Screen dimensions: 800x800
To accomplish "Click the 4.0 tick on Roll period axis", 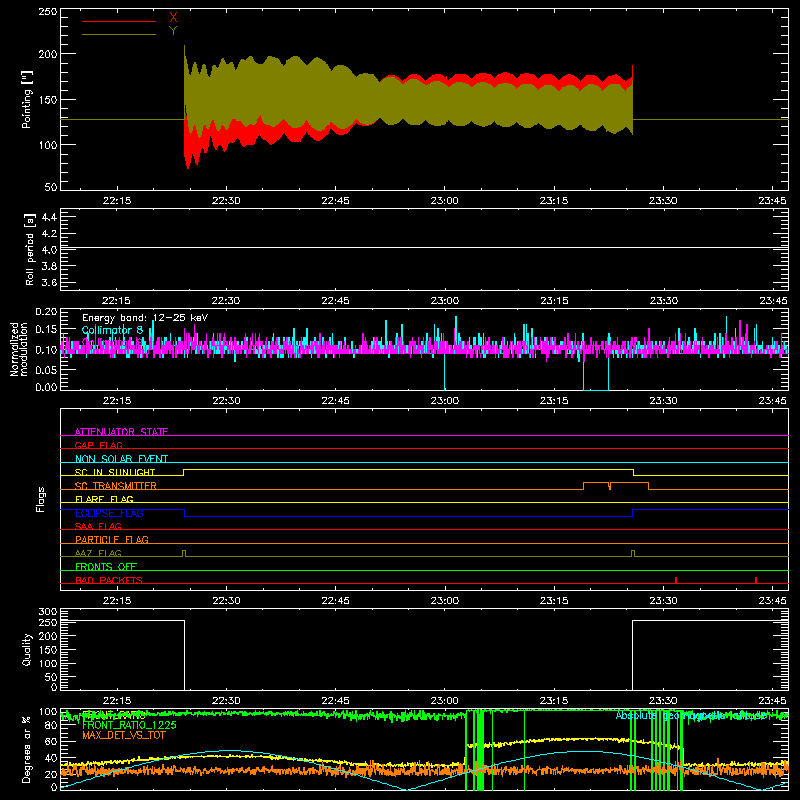I will pyautogui.click(x=49, y=250).
